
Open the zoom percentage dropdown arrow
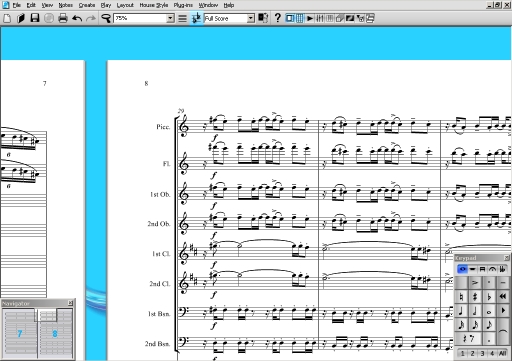pyautogui.click(x=170, y=18)
